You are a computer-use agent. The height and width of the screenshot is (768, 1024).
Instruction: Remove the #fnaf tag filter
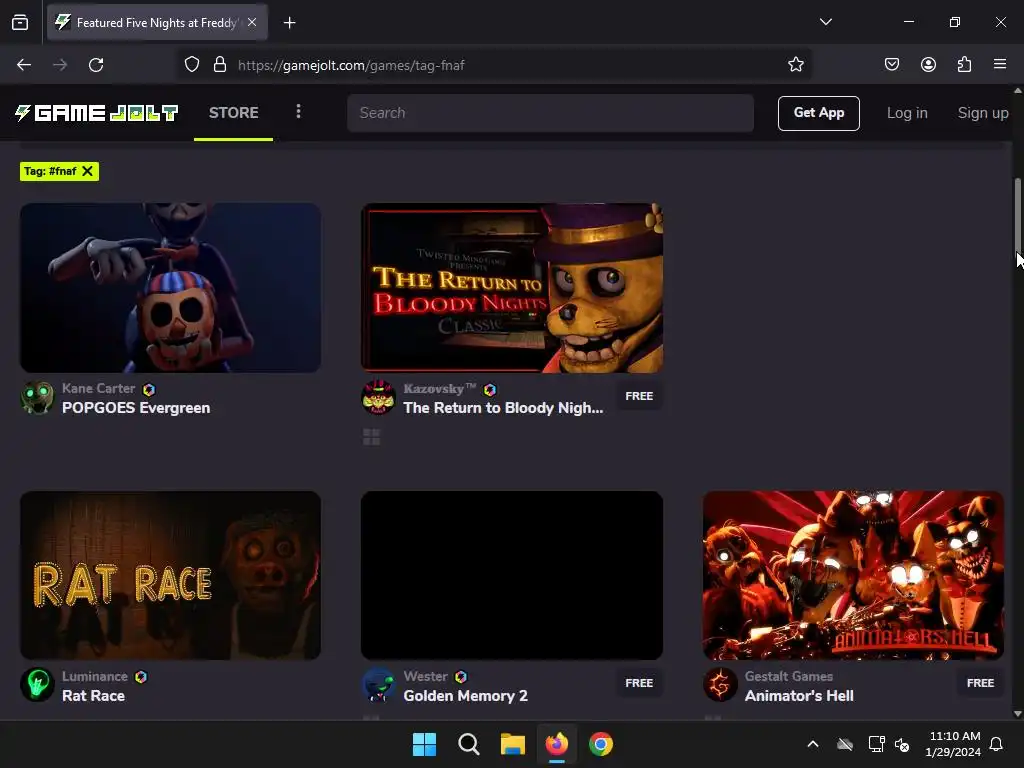point(88,171)
